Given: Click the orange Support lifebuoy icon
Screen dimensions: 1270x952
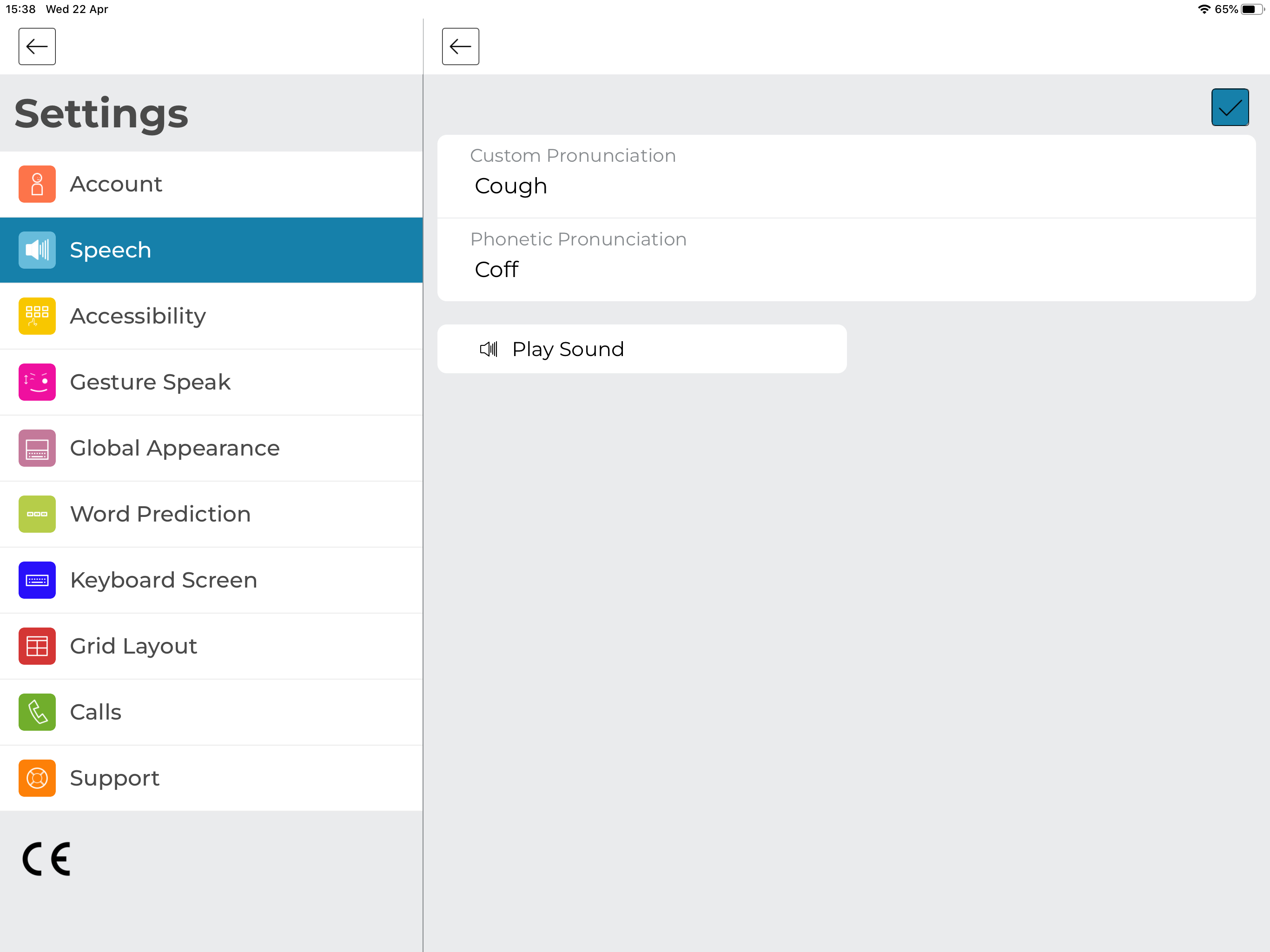Looking at the screenshot, I should (x=37, y=779).
